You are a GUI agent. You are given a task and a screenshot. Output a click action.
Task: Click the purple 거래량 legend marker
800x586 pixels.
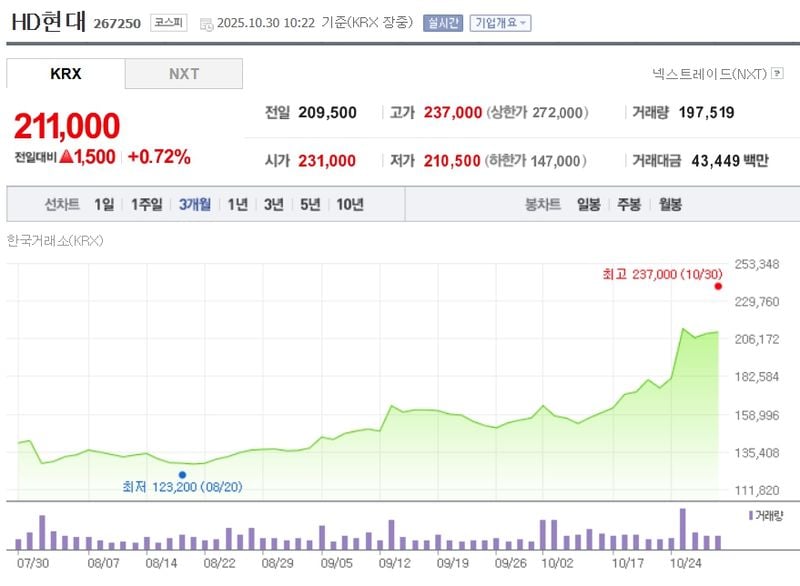751,515
